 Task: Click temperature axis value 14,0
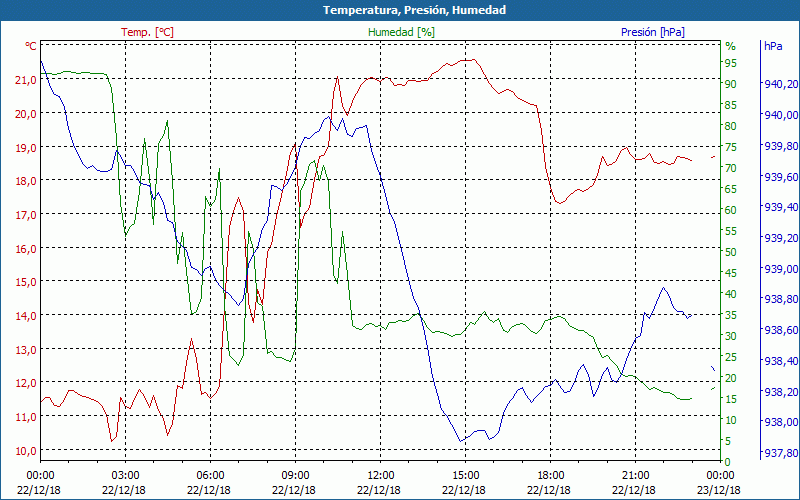26,316
